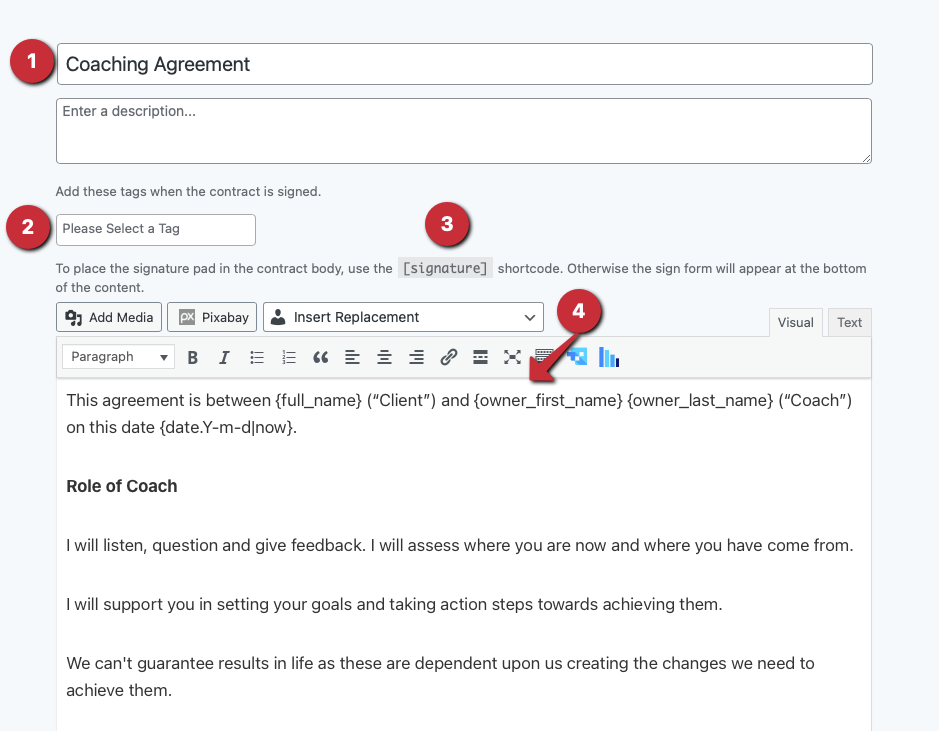Insert a numbered list
Image resolution: width=939 pixels, height=731 pixels.
289,357
